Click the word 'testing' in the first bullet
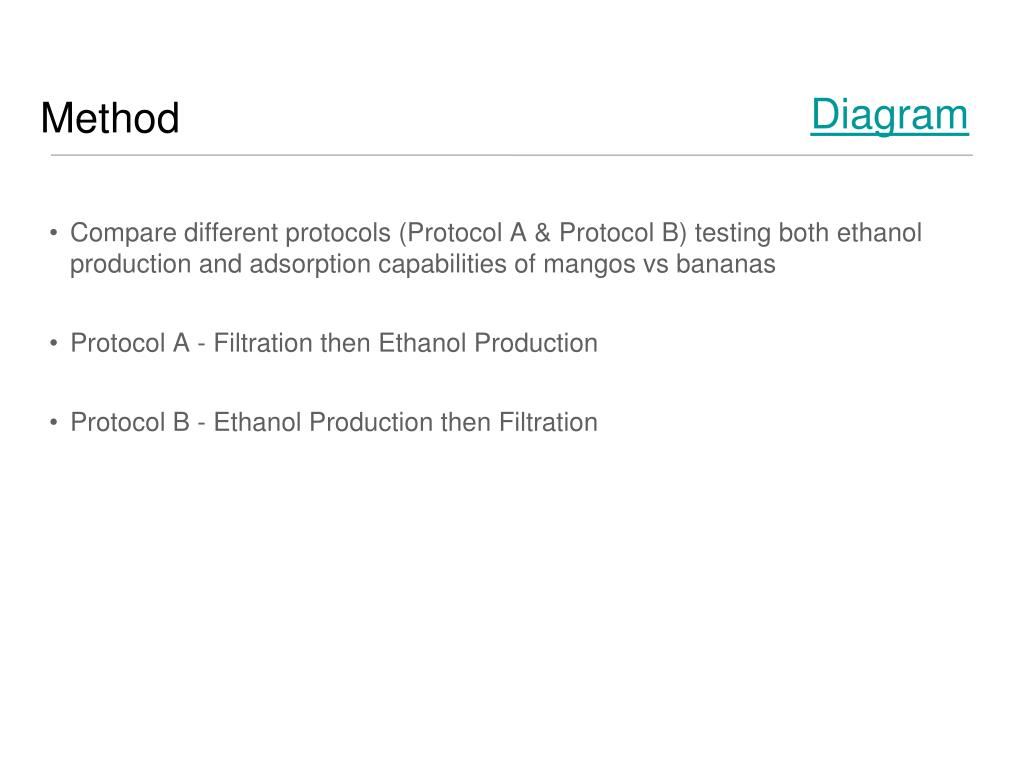 (733, 234)
